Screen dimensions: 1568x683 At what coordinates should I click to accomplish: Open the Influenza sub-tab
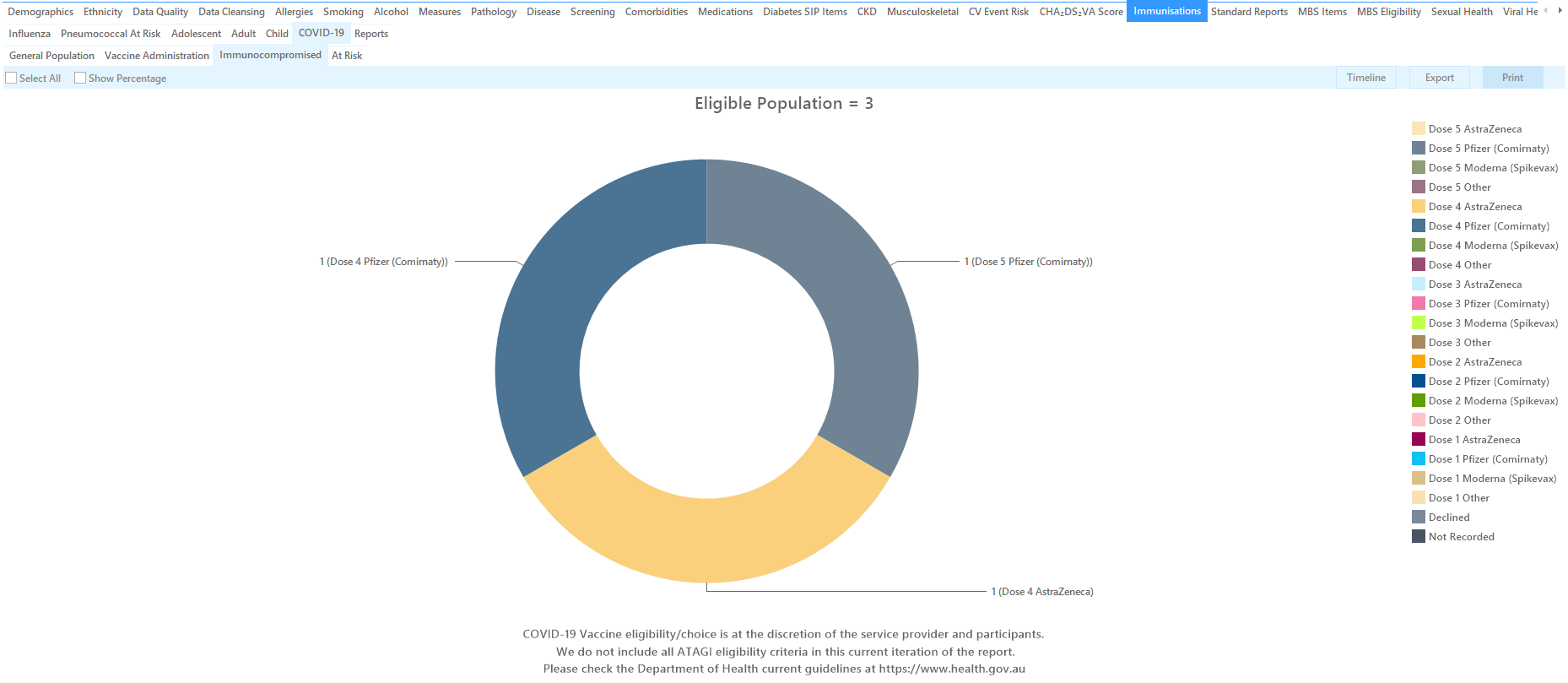pos(30,34)
